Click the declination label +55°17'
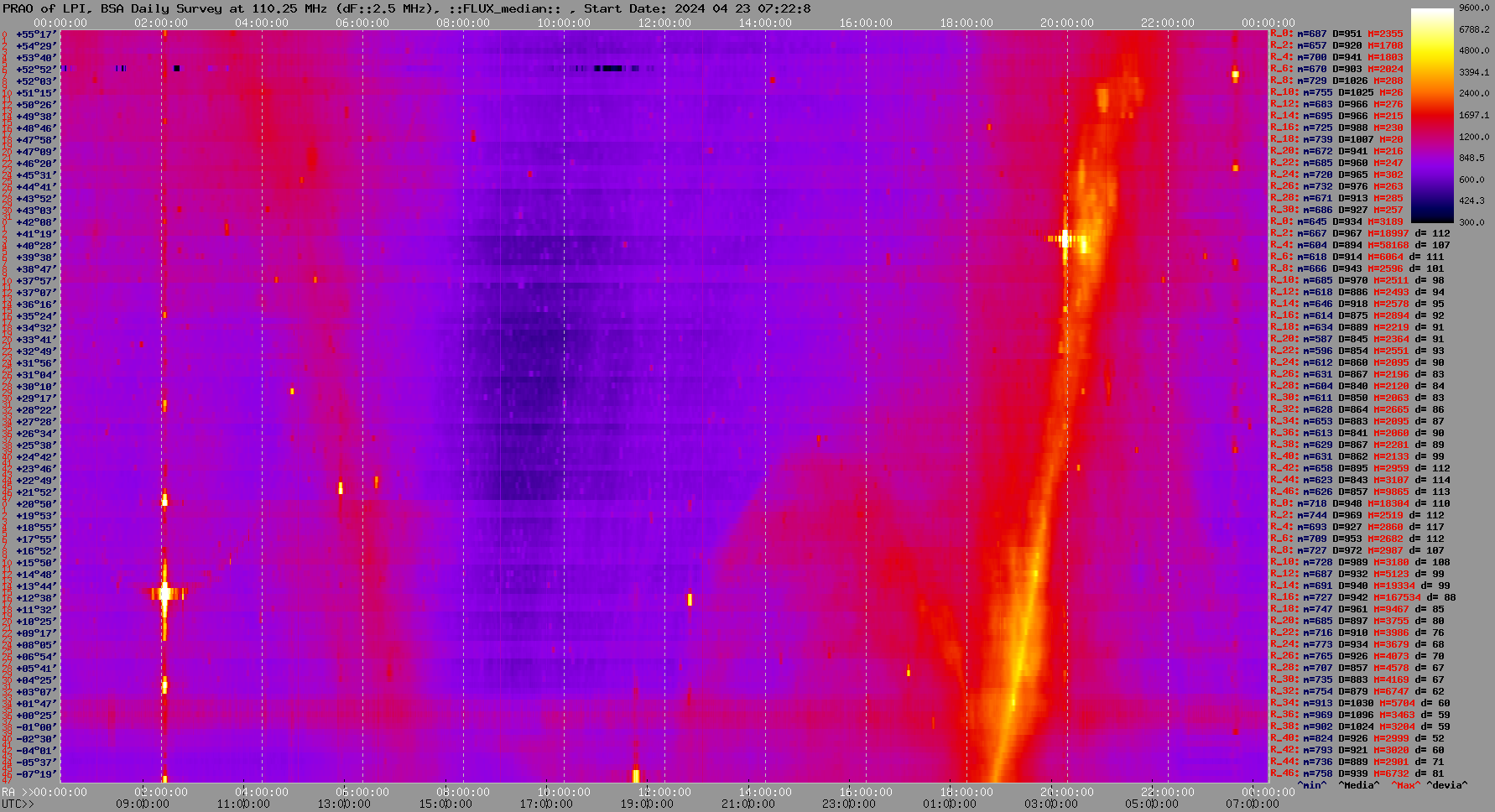 tap(36, 34)
